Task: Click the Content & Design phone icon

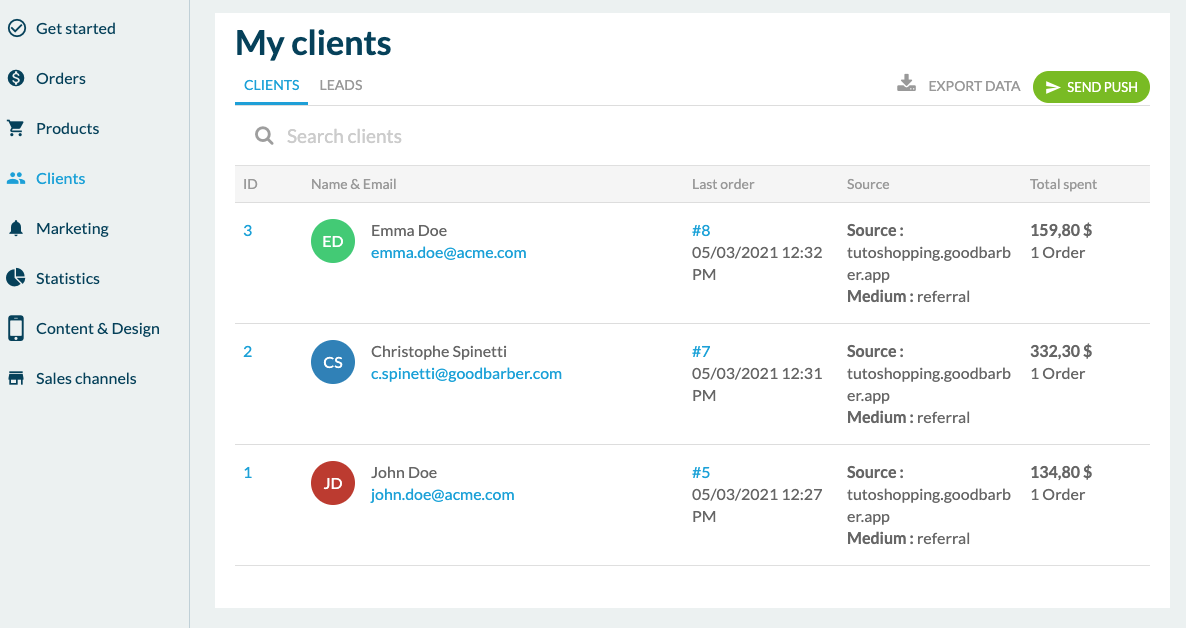Action: click(16, 328)
